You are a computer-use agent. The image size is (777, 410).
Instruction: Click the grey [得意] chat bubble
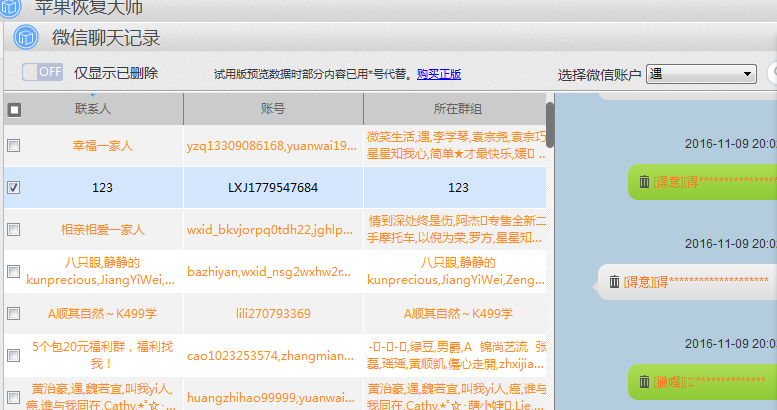click(x=688, y=282)
